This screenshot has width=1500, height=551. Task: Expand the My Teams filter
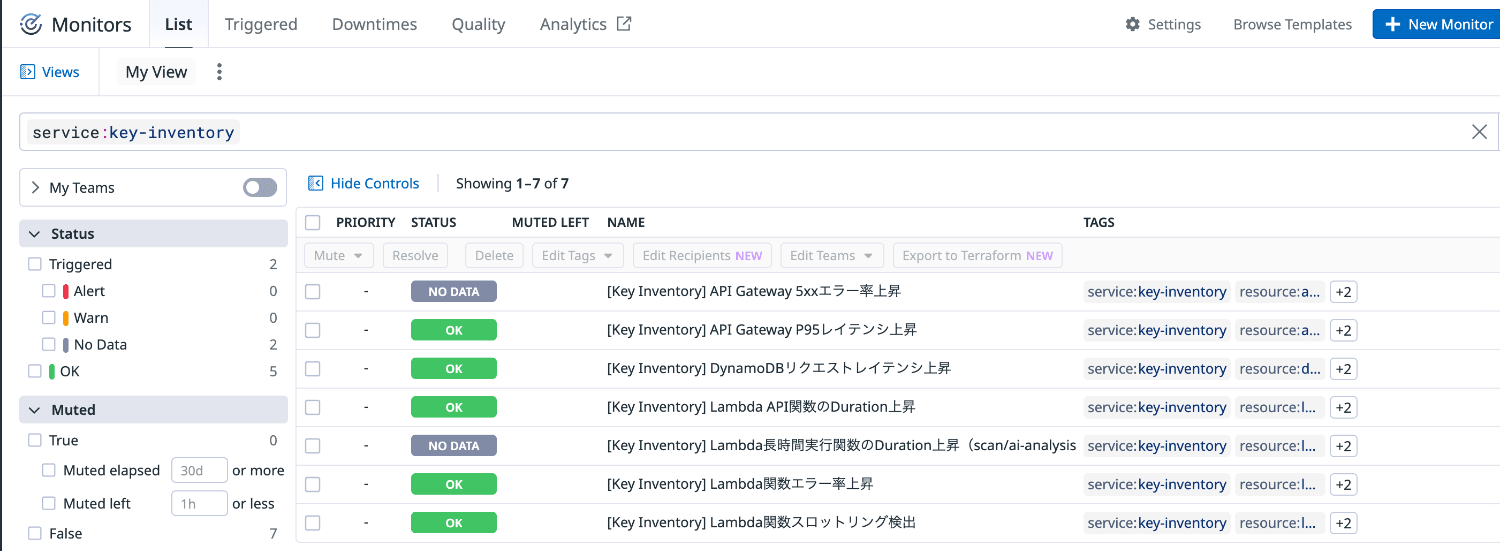36,188
